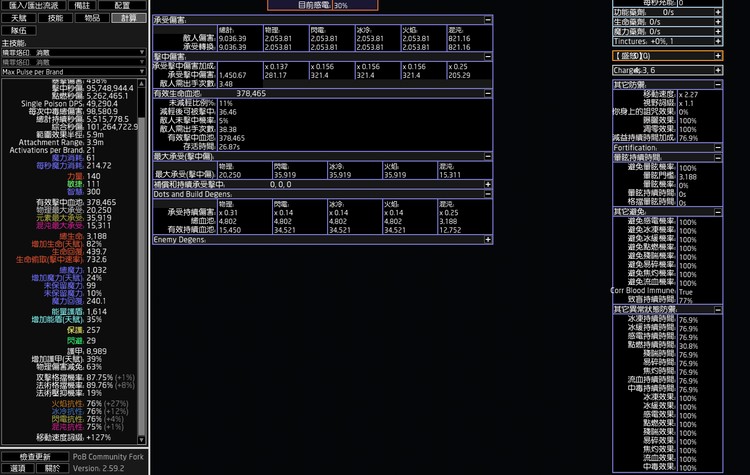Expand the Tinctures section
This screenshot has width=750, height=475.
pos(718,40)
